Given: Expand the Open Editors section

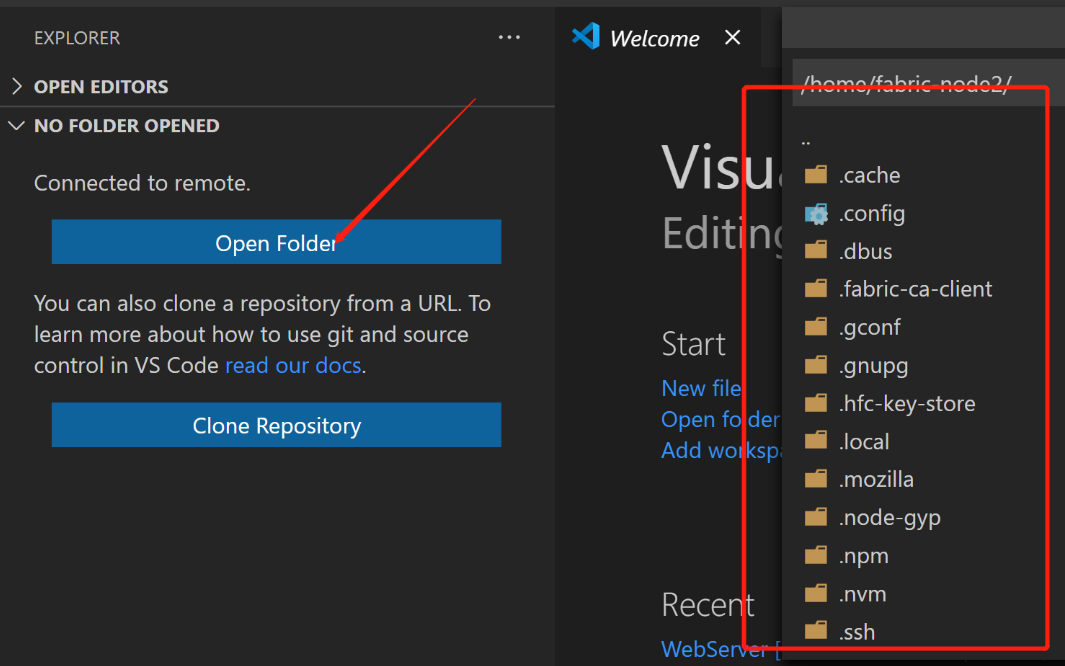Looking at the screenshot, I should click(17, 87).
